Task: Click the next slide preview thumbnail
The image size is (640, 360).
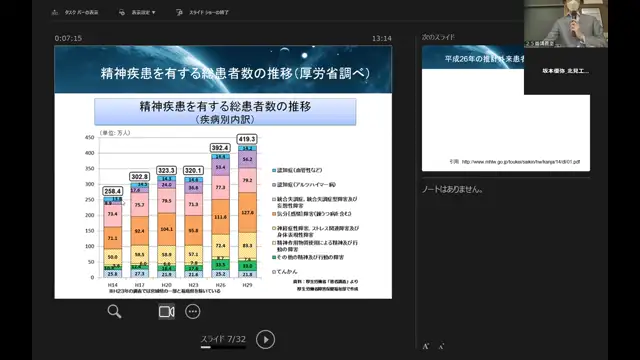Action: [506, 108]
